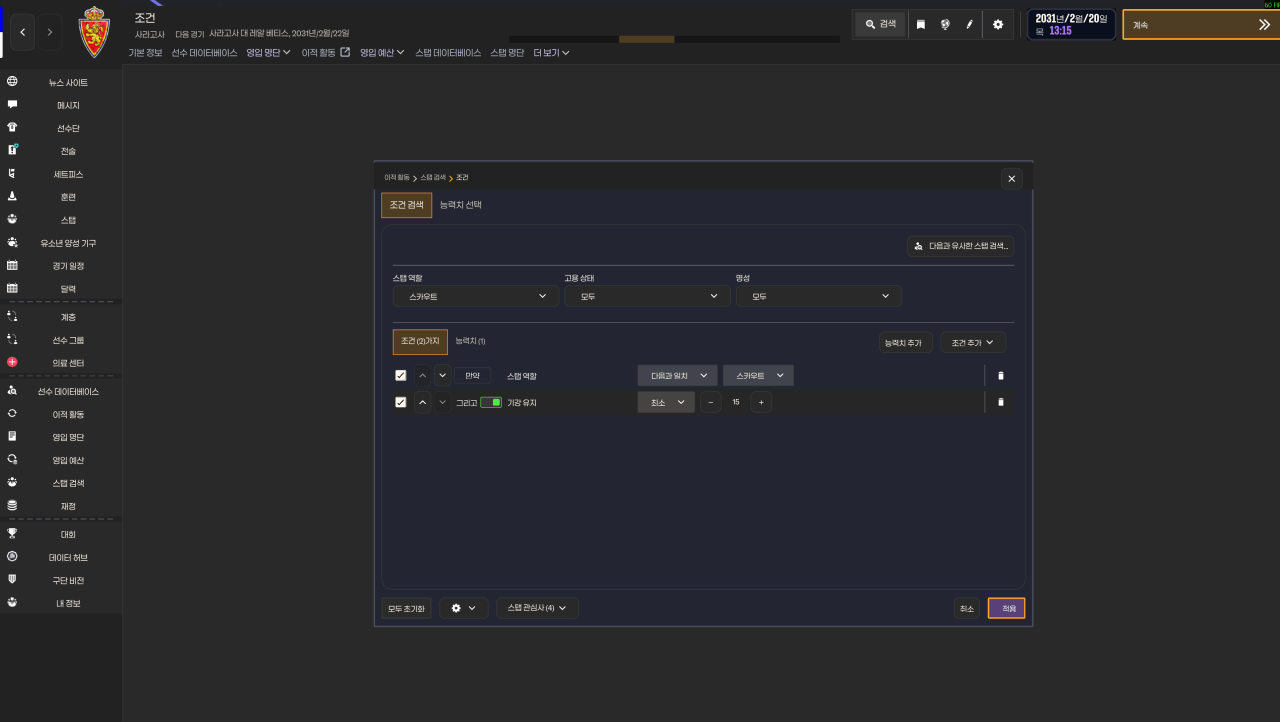Expand the 고용 상태 dropdown
The height and width of the screenshot is (722, 1280).
coord(647,296)
